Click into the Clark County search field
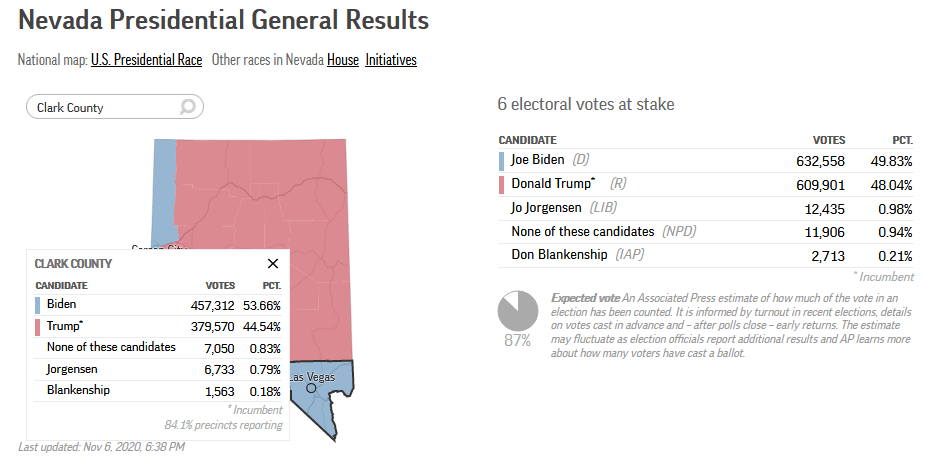 click(100, 107)
